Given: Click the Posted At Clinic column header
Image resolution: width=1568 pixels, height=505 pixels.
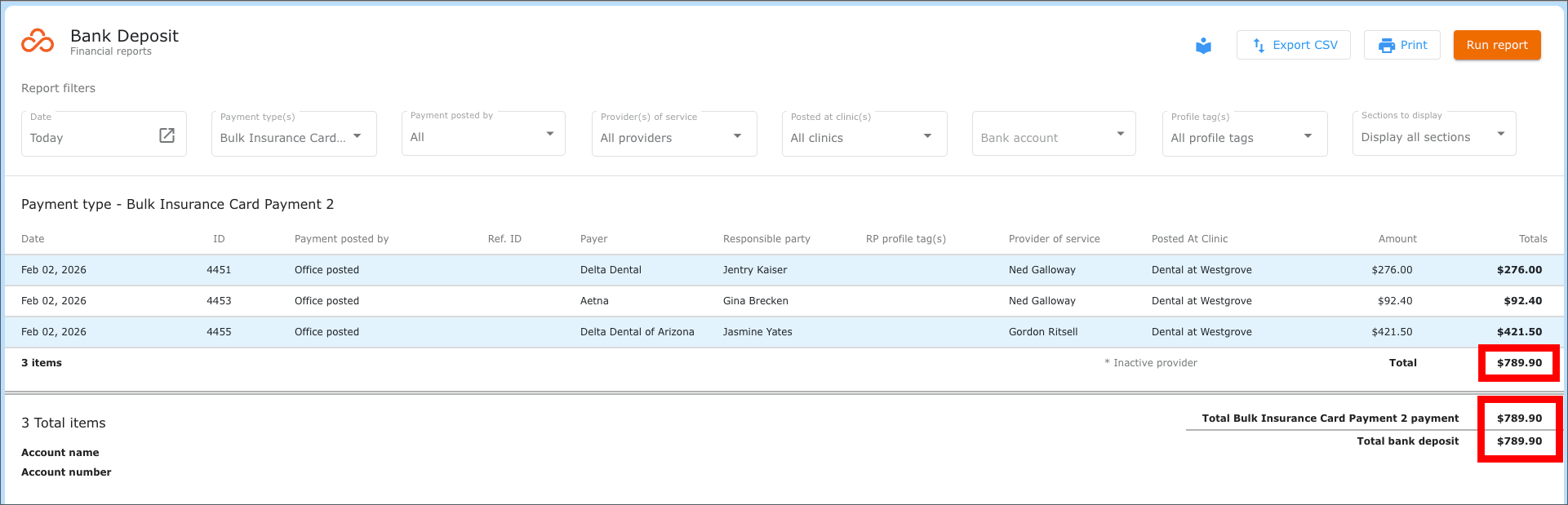Looking at the screenshot, I should 1189,239.
